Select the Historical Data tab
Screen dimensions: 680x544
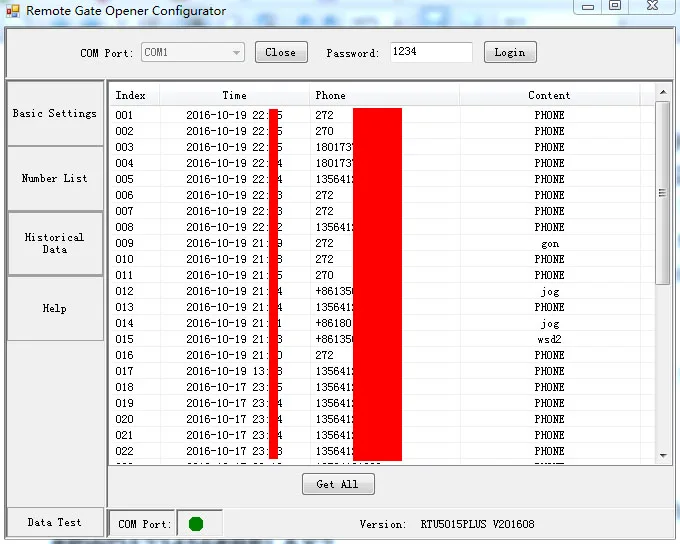[x=55, y=243]
